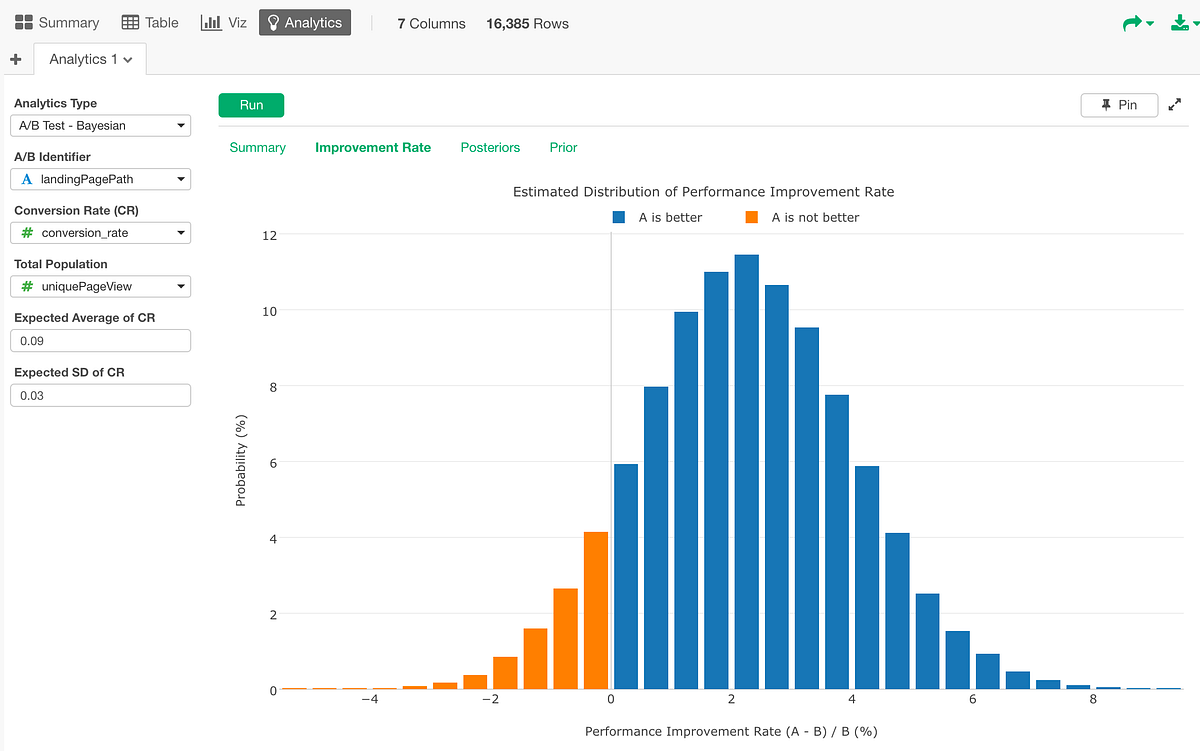1200x751 pixels.
Task: Open the Prior tab
Action: 563,147
